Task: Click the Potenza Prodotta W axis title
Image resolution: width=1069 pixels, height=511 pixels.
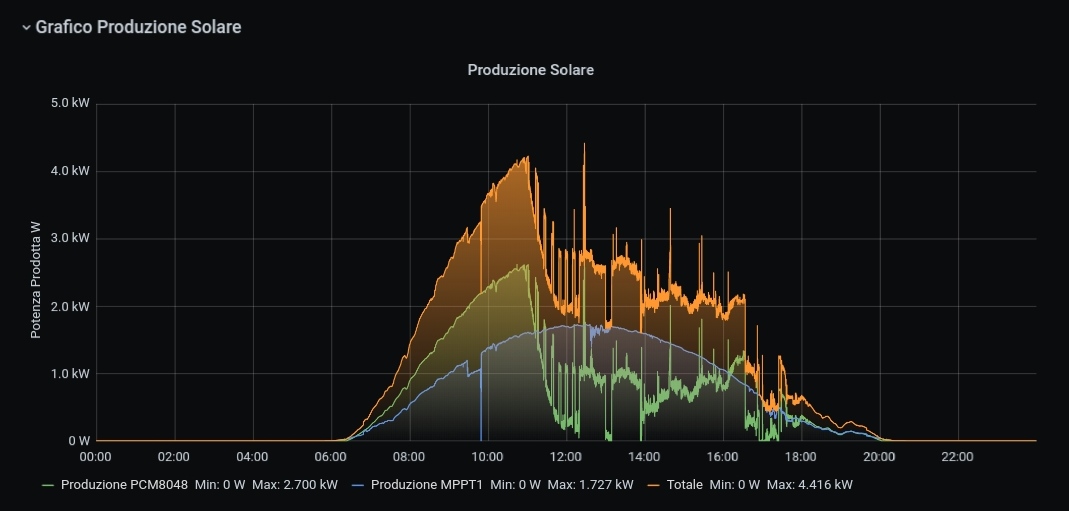Action: [x=35, y=280]
